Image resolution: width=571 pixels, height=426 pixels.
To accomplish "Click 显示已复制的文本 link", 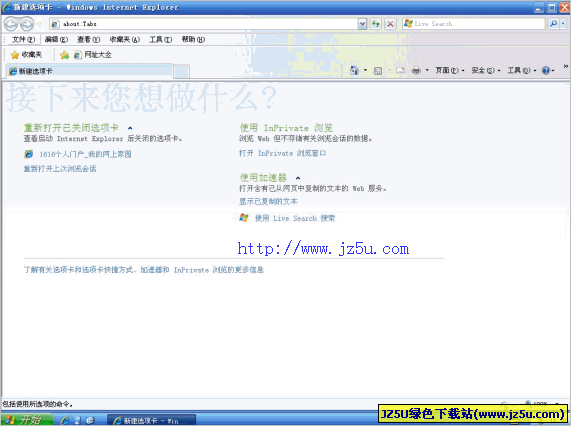I will pyautogui.click(x=268, y=201).
